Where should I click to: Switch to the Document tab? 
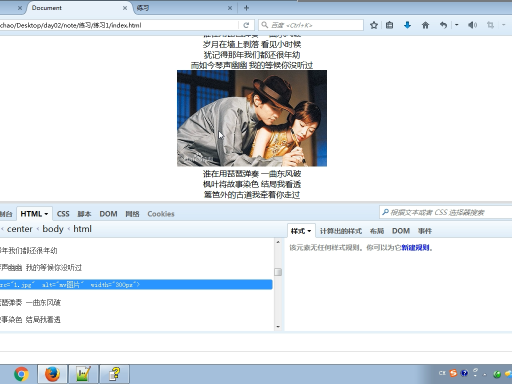[x=77, y=8]
